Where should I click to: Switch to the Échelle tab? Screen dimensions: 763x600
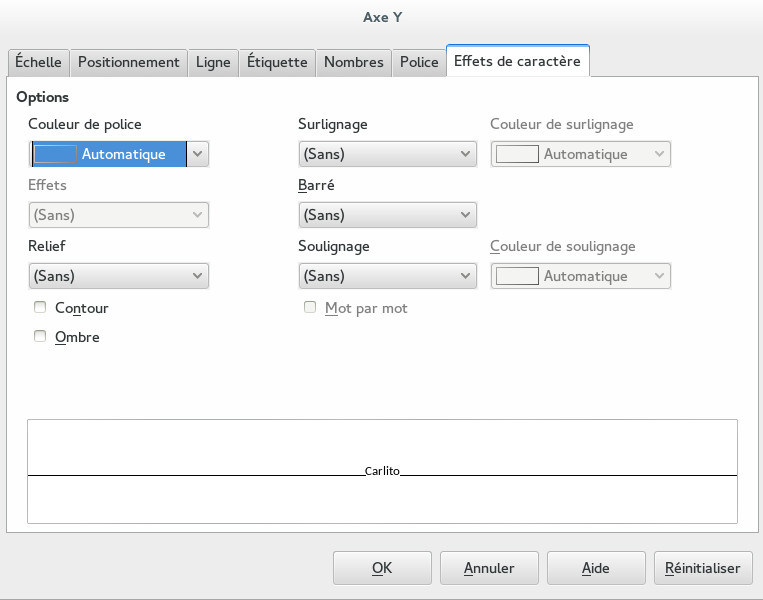pos(38,62)
